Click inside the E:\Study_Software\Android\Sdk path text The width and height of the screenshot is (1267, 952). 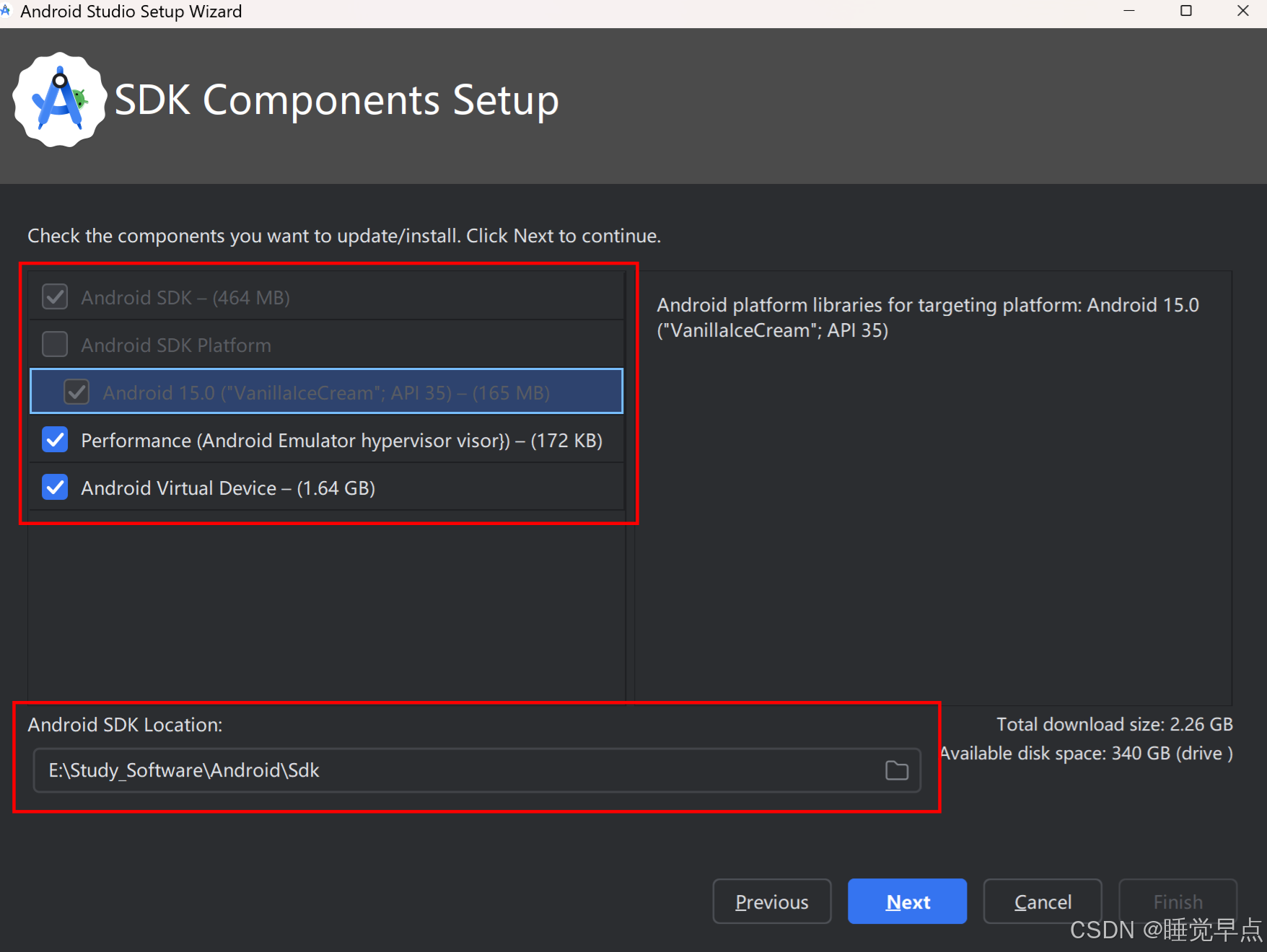(183, 770)
